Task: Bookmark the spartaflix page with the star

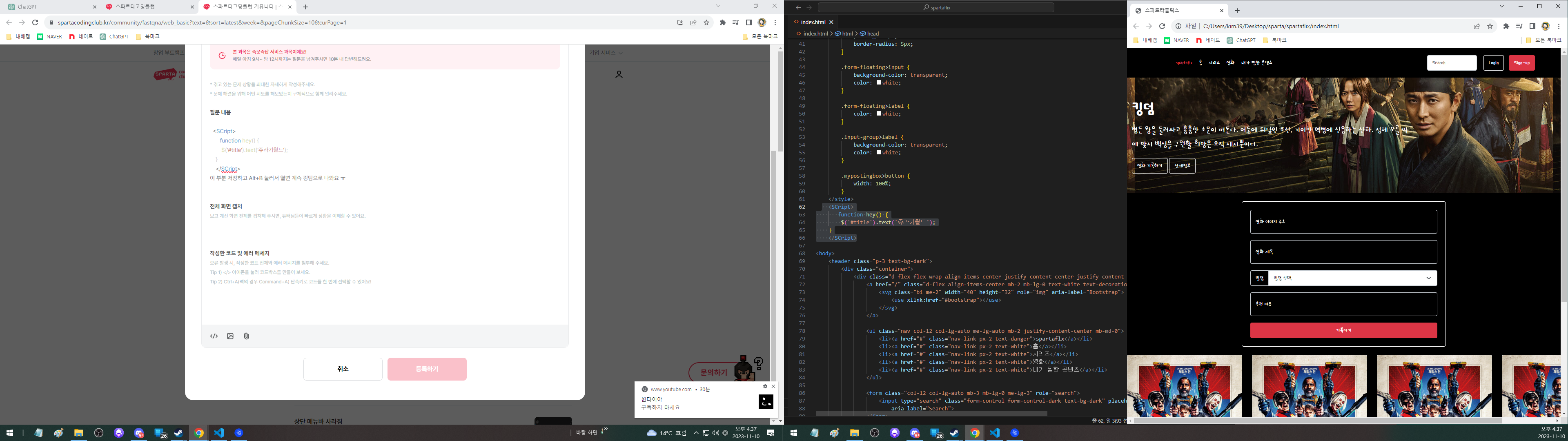Action: click(1490, 26)
